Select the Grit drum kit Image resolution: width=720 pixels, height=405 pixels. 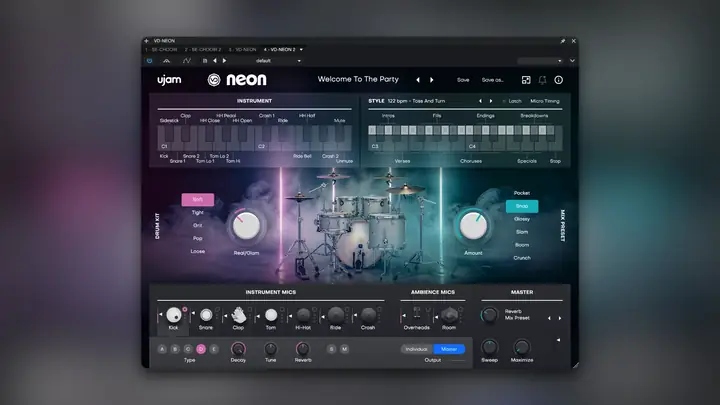point(198,225)
